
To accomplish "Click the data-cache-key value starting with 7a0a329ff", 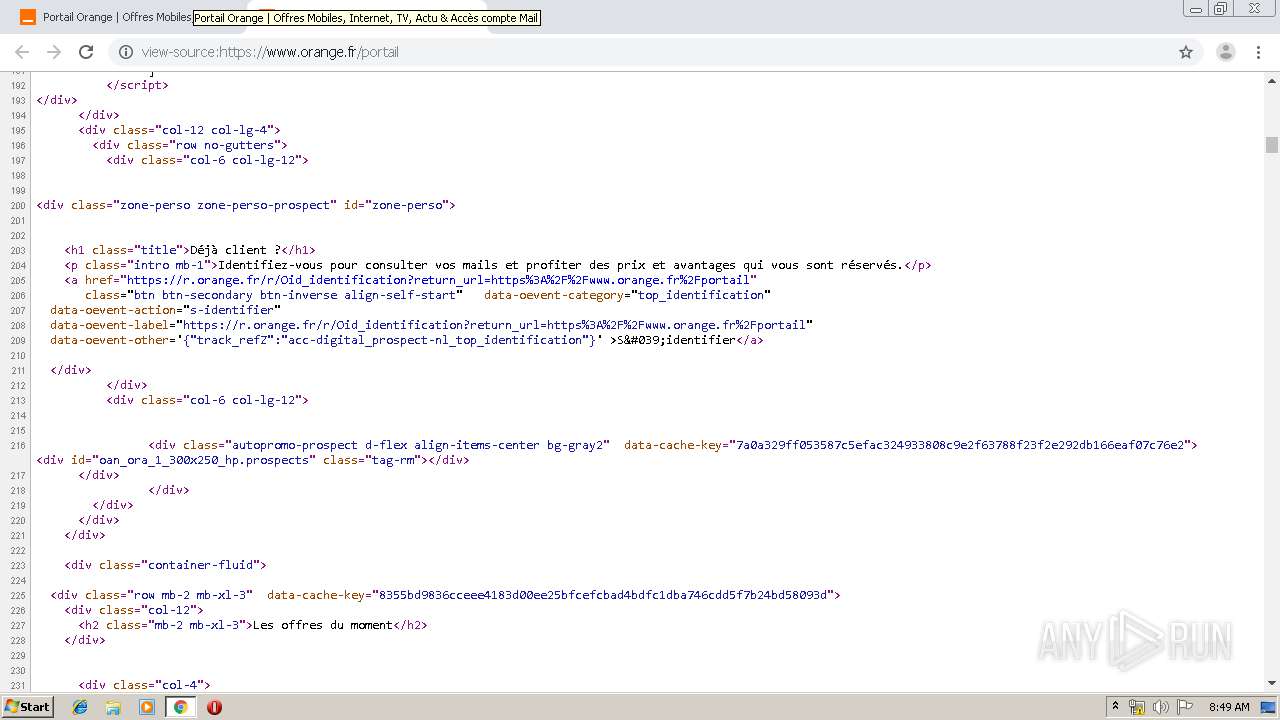I will 960,445.
